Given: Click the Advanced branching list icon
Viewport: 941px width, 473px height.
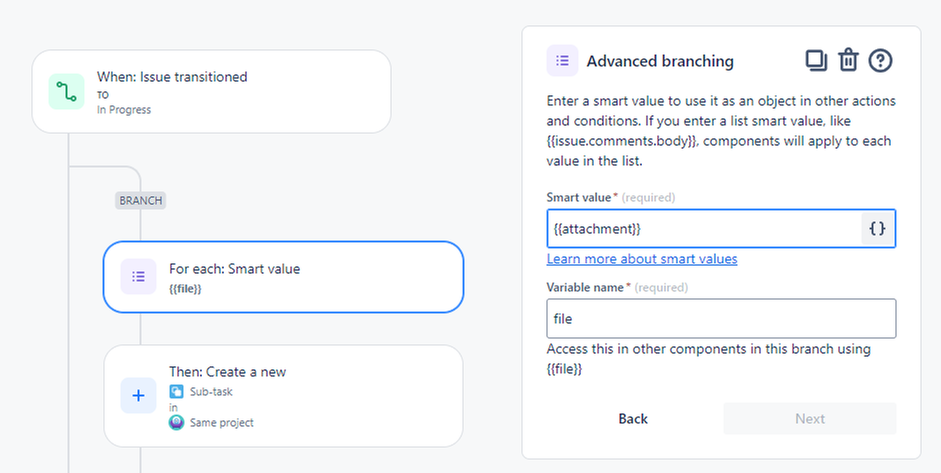Looking at the screenshot, I should click(x=562, y=61).
